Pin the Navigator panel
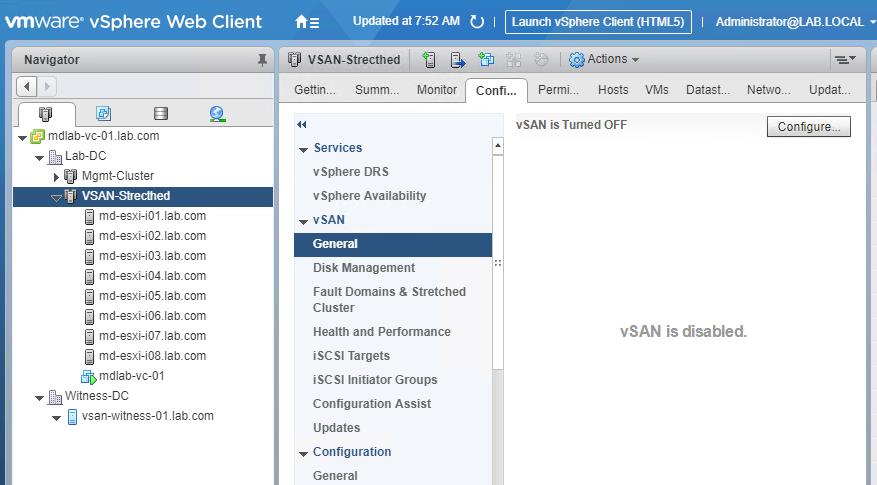The height and width of the screenshot is (485, 877). 262,60
